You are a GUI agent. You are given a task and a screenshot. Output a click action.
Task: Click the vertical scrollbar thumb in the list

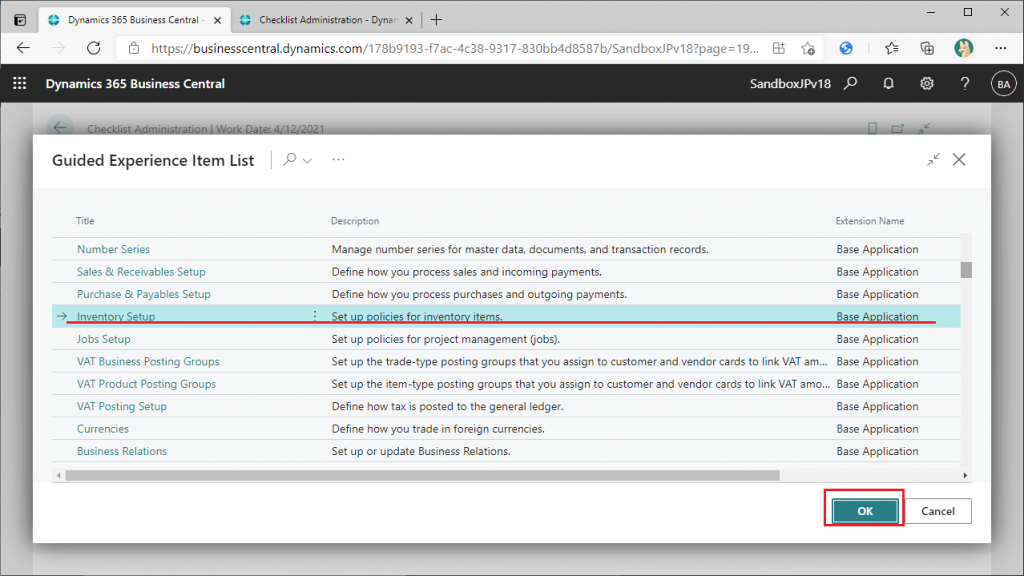(966, 270)
